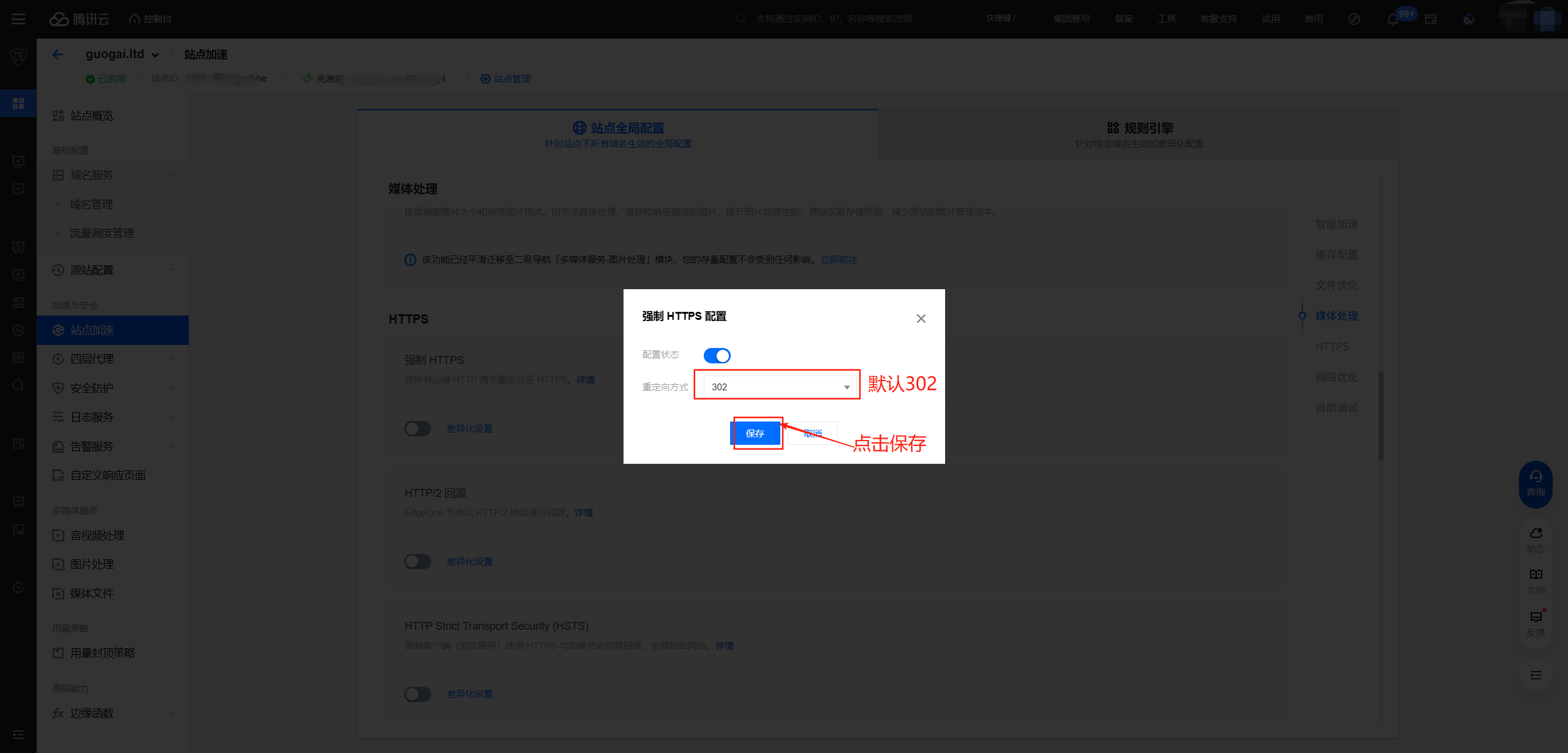
Task: Enable the HSTS switch
Action: (418, 694)
